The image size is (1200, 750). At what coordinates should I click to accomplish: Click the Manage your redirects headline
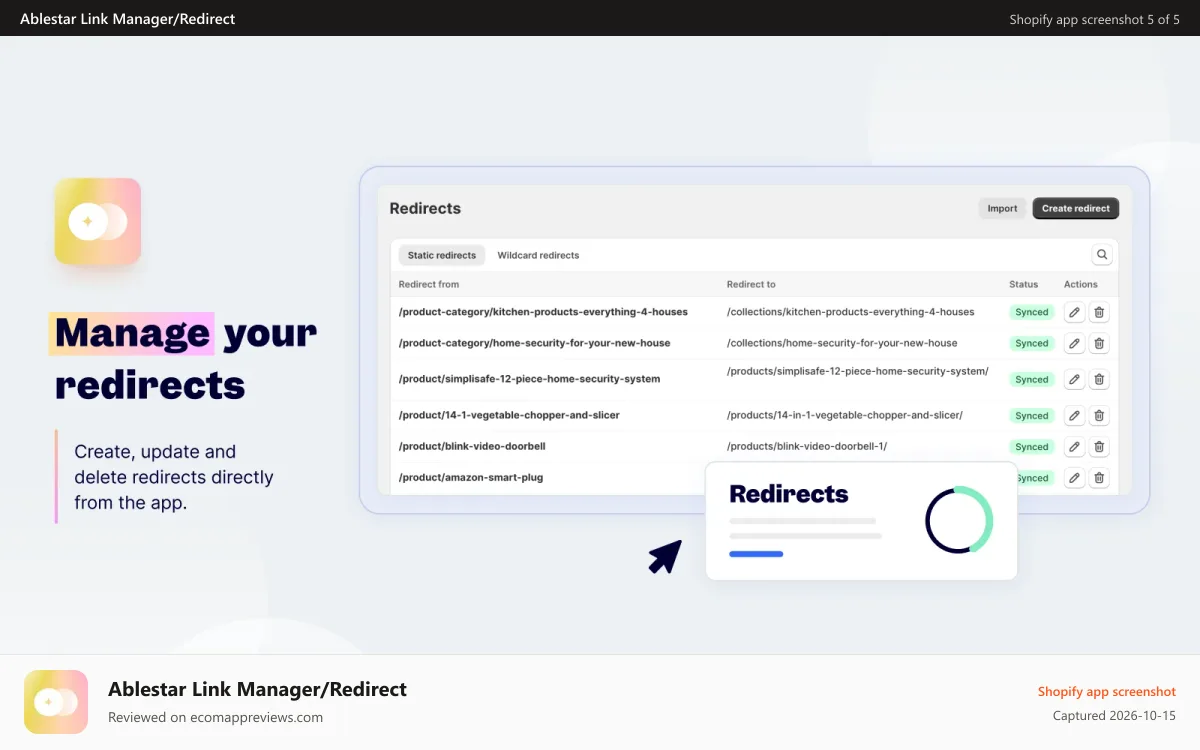pos(184,358)
